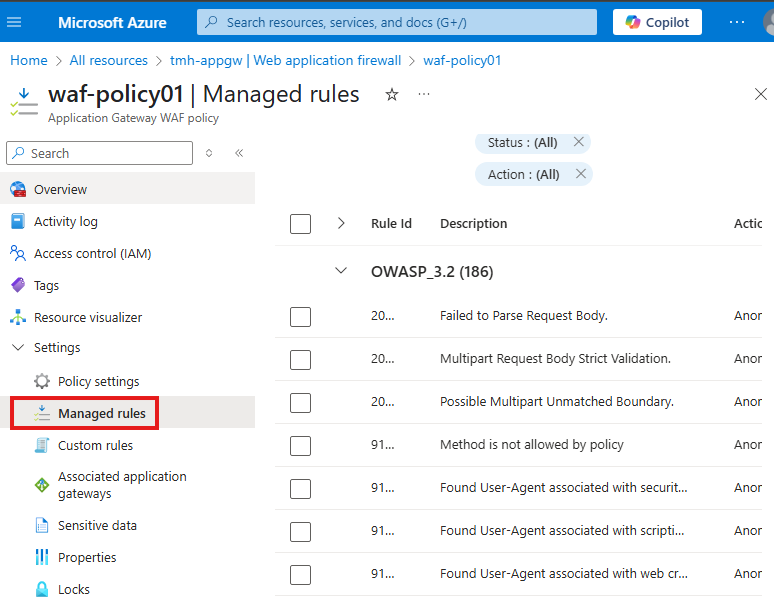Open tmh-appgw Web application firewall breadcrumb
The image size is (774, 603).
click(285, 60)
